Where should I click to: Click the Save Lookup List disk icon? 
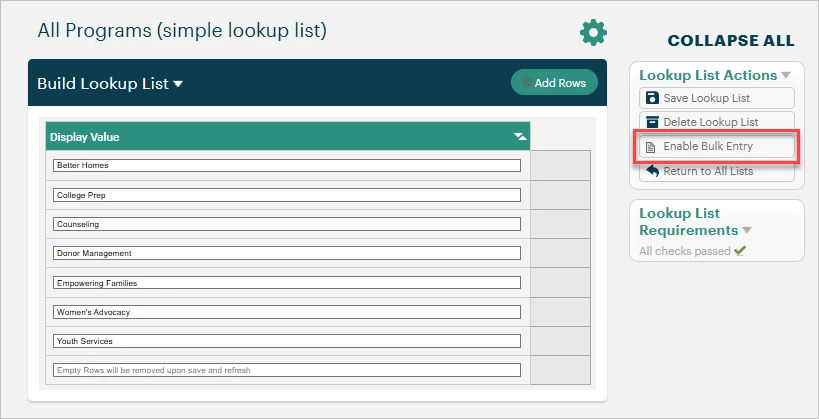(652, 98)
